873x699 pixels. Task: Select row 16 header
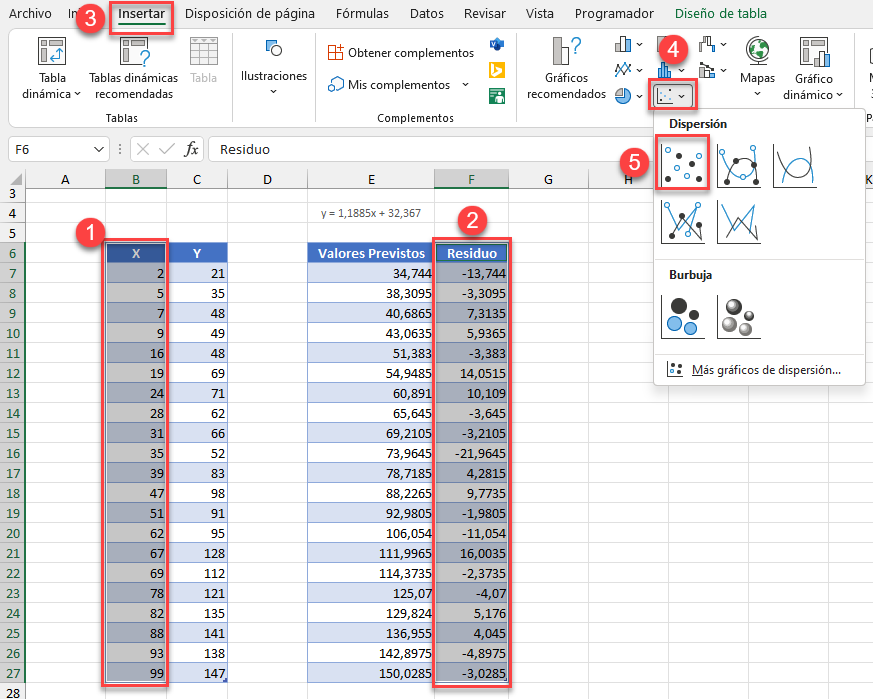pos(13,453)
